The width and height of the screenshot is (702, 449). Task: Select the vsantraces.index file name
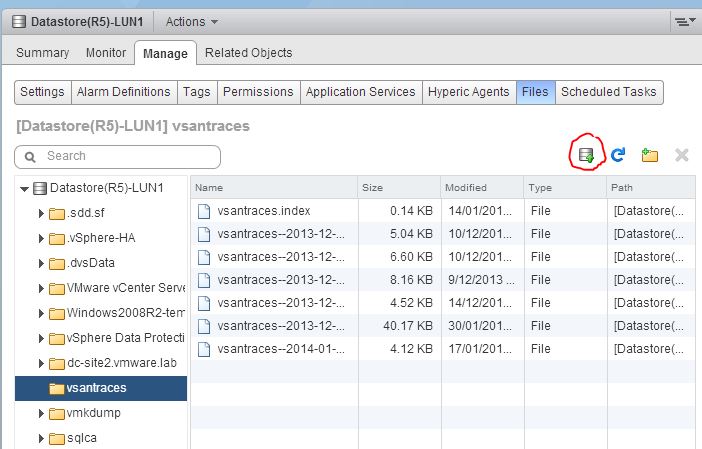pyautogui.click(x=264, y=211)
